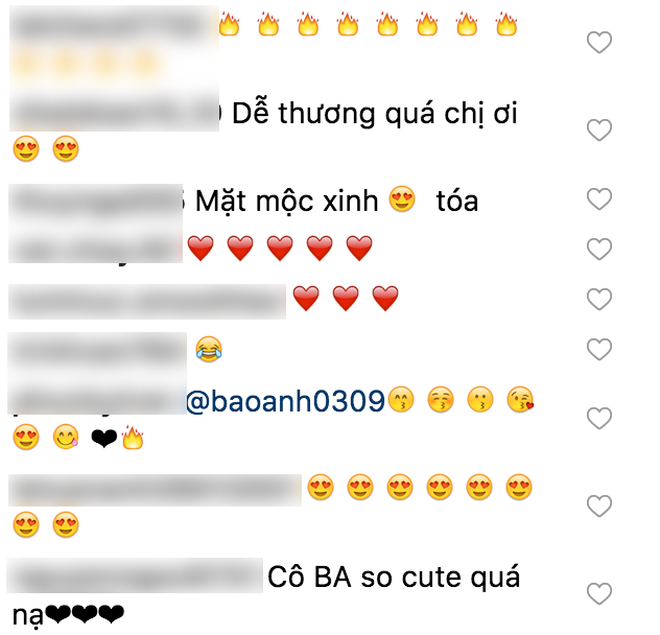Click the word "tóa" in the comment
The height and width of the screenshot is (635, 660).
(457, 202)
